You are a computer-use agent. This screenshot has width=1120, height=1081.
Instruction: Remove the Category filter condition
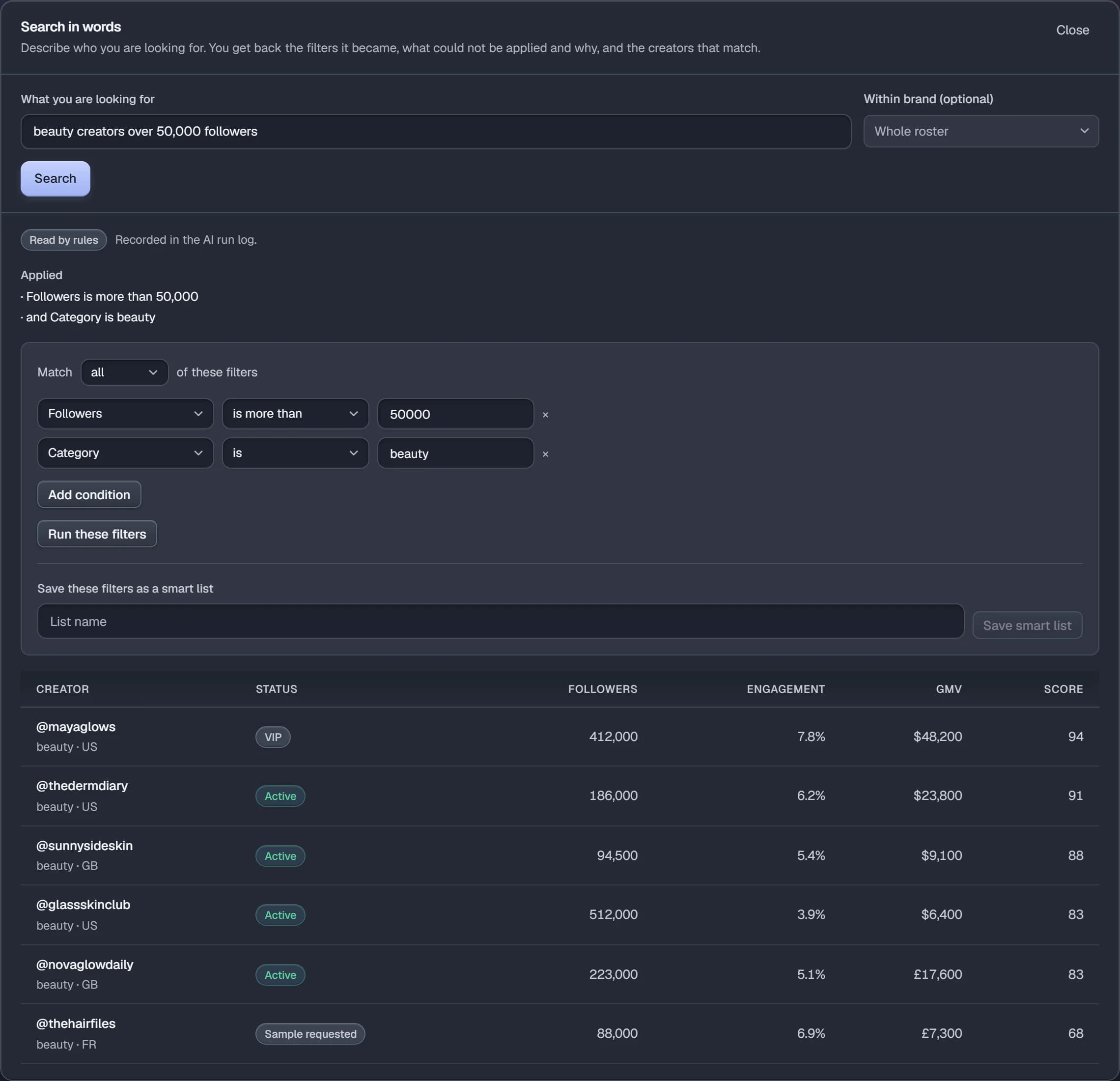(545, 454)
